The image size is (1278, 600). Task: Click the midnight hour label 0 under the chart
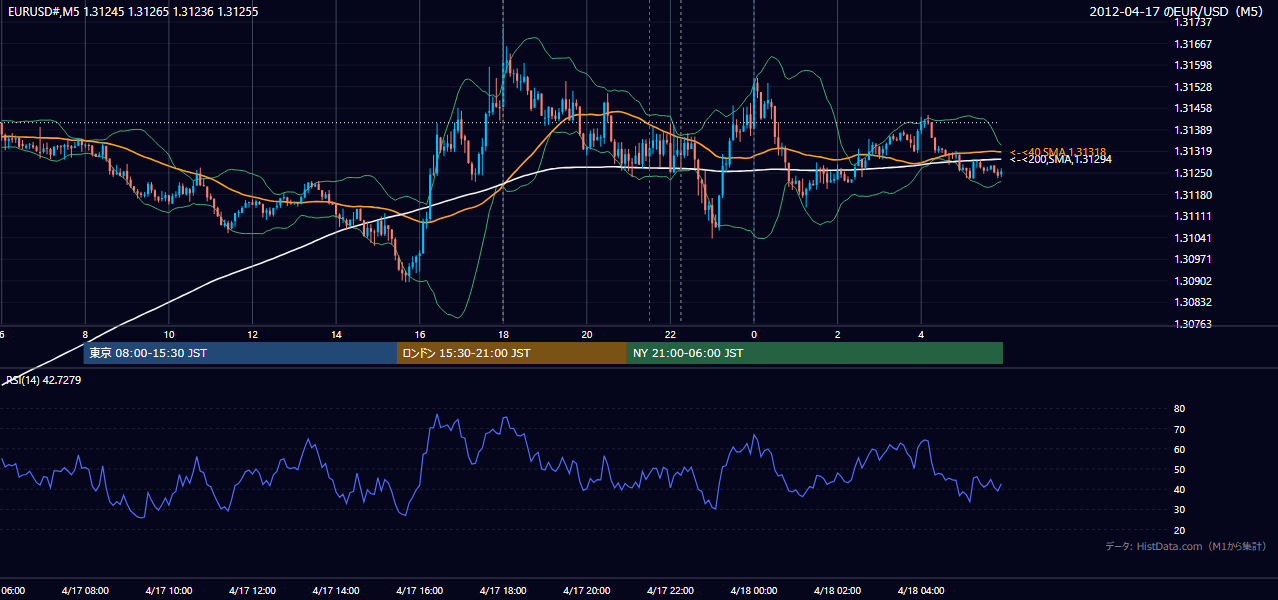click(x=754, y=334)
